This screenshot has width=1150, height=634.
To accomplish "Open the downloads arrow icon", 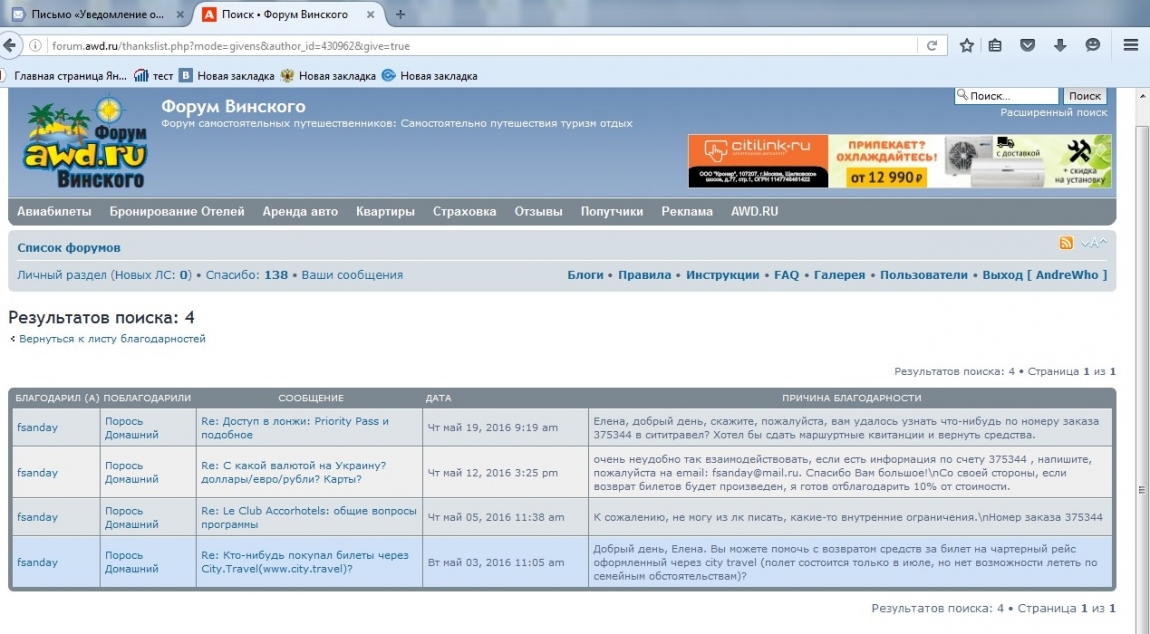I will click(1060, 46).
